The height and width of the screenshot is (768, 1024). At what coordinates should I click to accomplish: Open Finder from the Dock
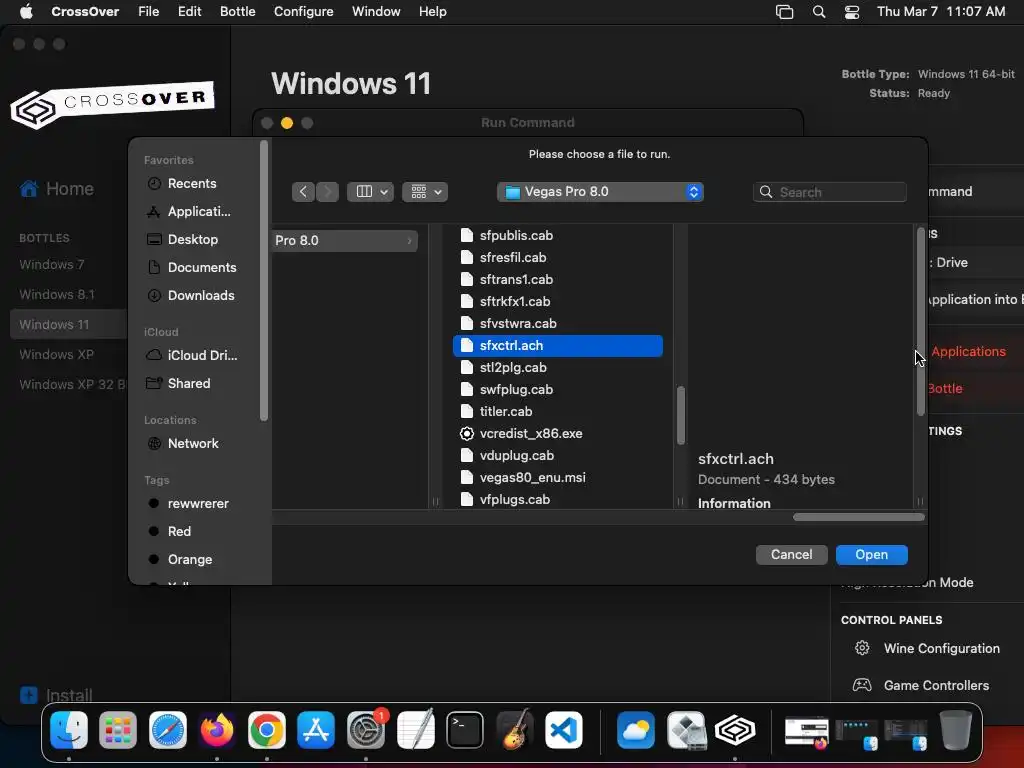(x=69, y=729)
